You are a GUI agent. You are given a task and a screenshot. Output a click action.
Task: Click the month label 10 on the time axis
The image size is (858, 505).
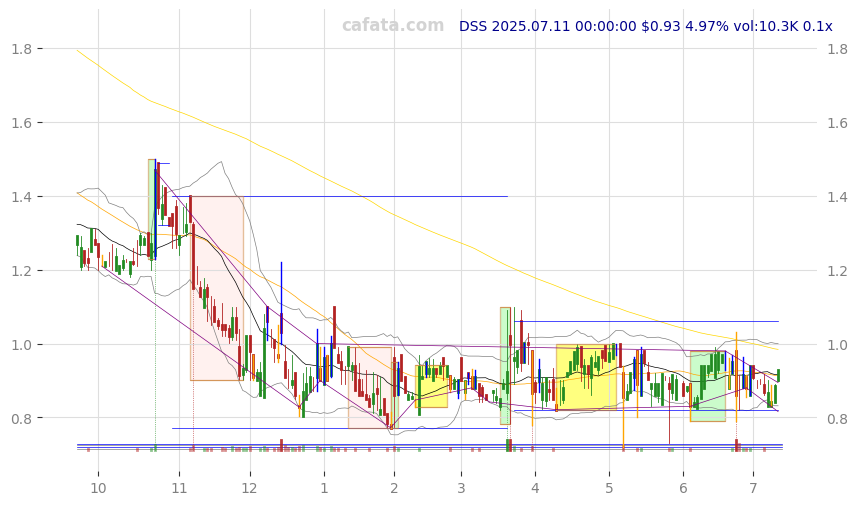[x=98, y=488]
